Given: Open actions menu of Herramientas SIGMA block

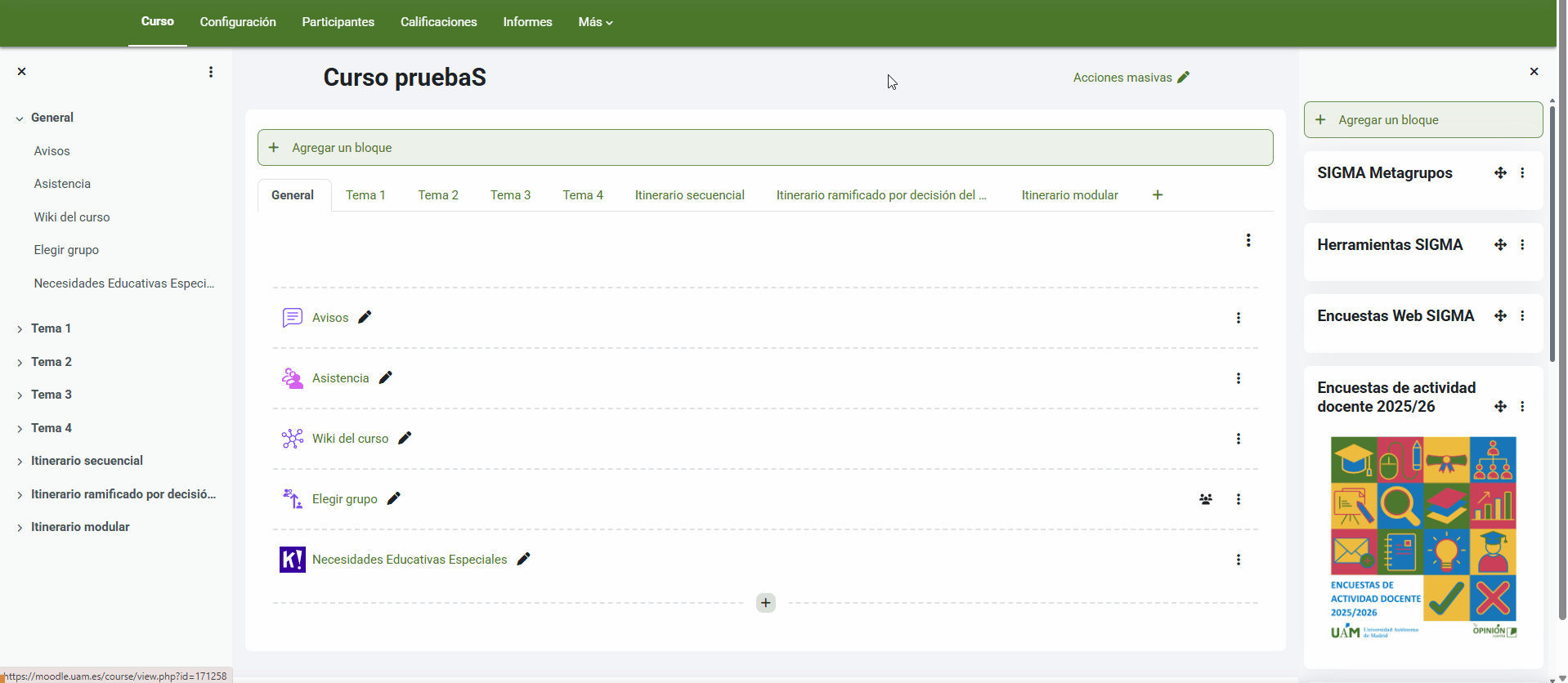Looking at the screenshot, I should coord(1521,245).
